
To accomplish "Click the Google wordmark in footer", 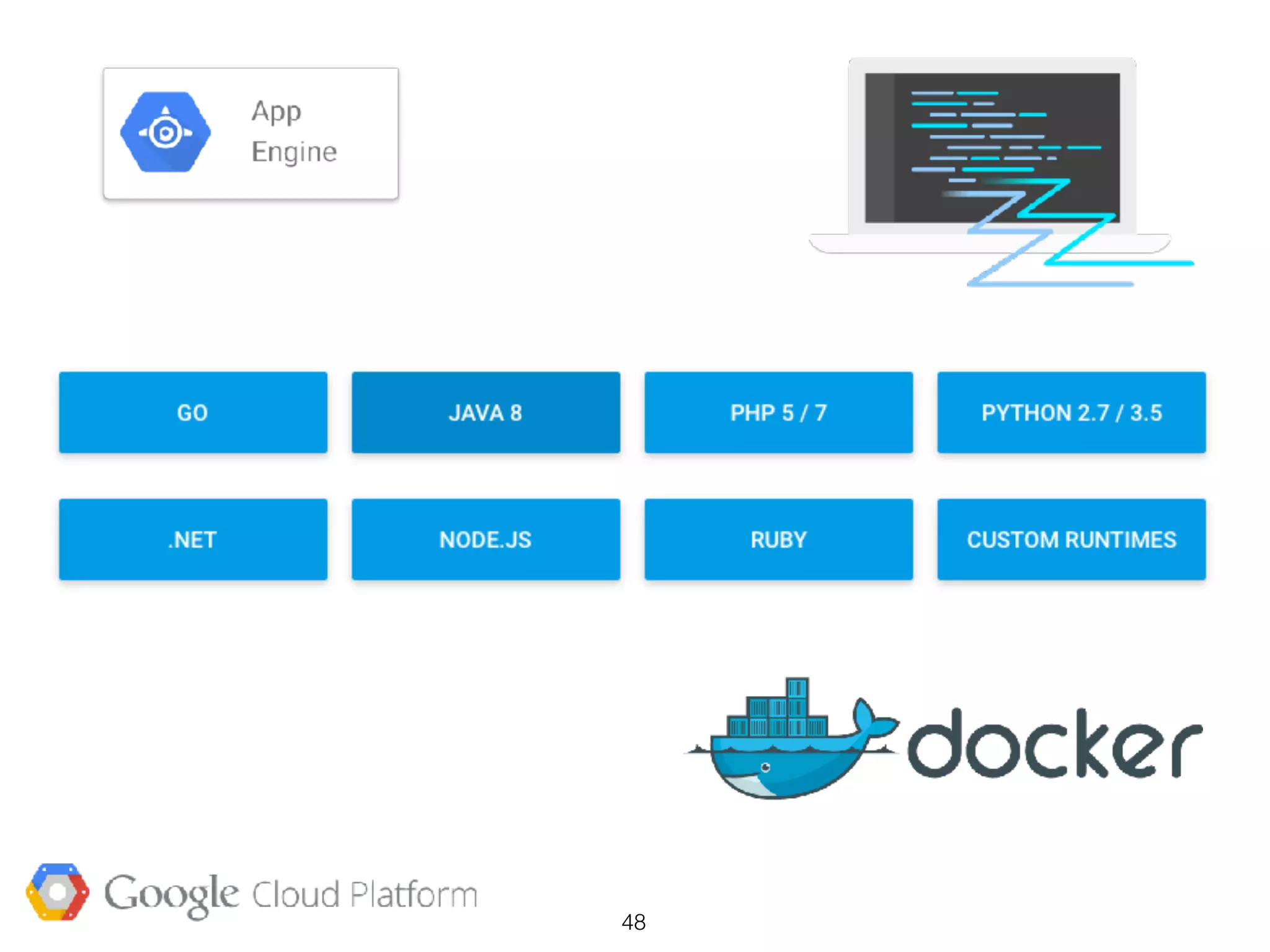I will [171, 894].
